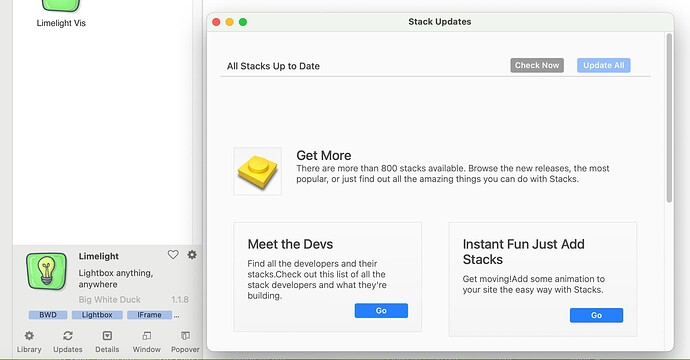This screenshot has width=690, height=360.
Task: Click the Updates refresh icon
Action: 68,336
